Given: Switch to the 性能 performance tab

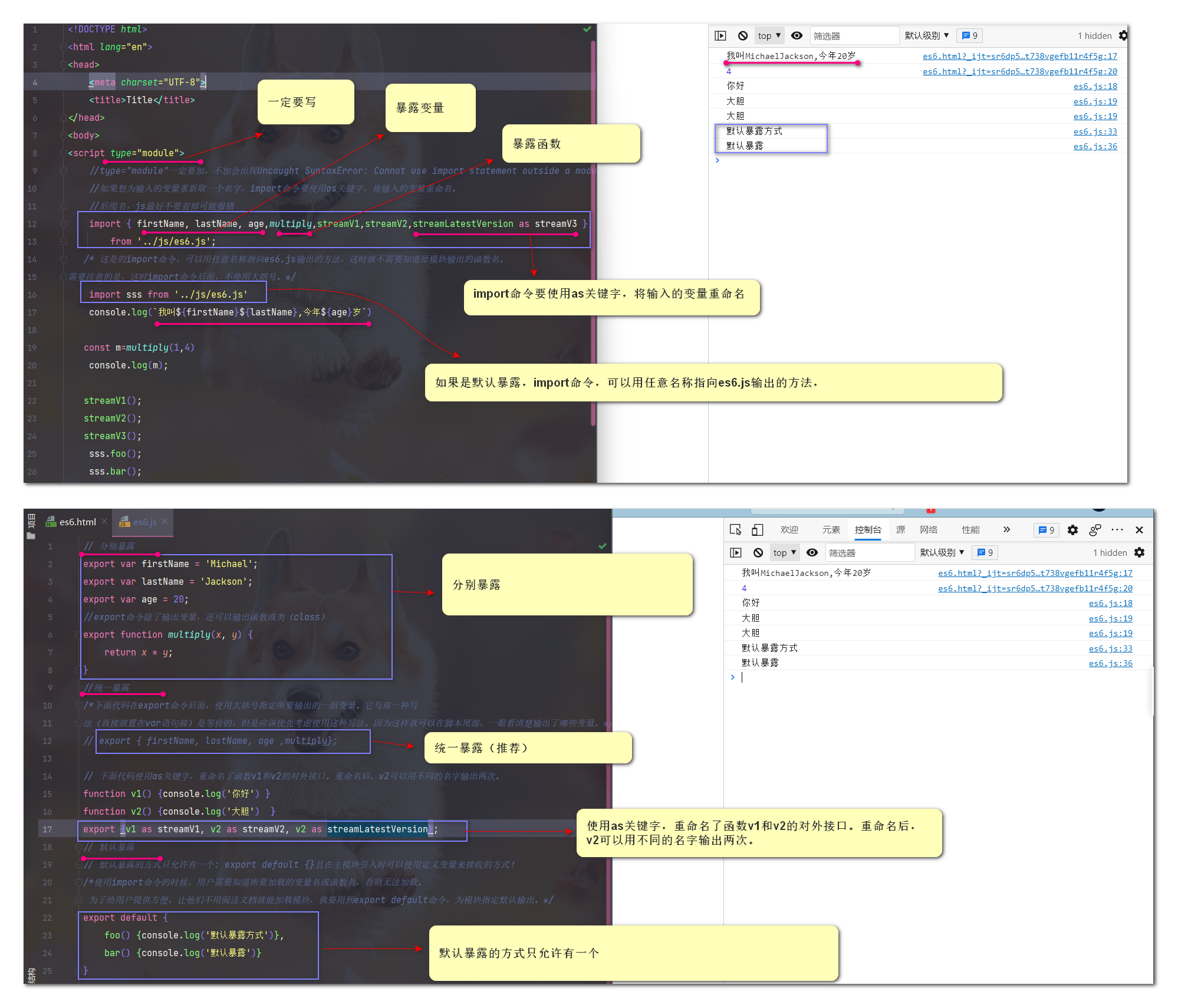Looking at the screenshot, I should tap(970, 530).
